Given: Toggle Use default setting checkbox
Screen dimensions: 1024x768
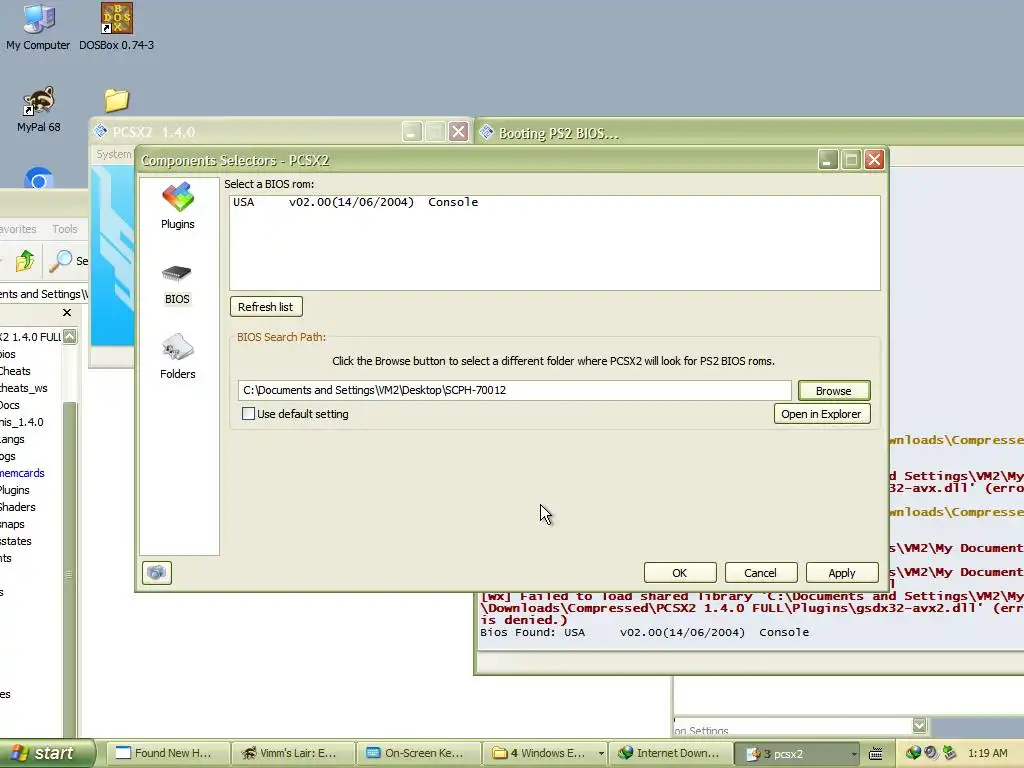Looking at the screenshot, I should (x=248, y=413).
